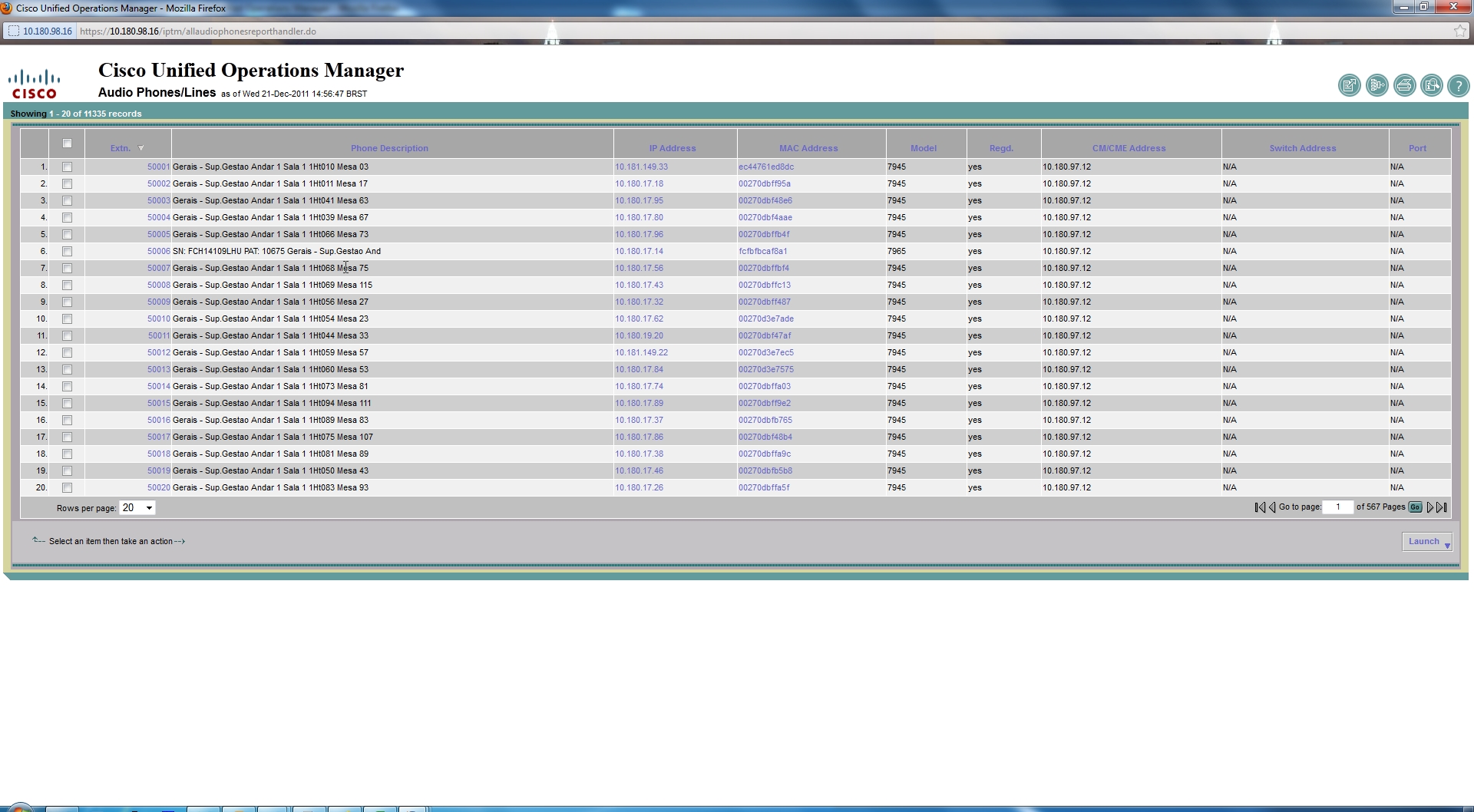Open extension 50011 link
Image resolution: width=1474 pixels, height=812 pixels.
159,335
